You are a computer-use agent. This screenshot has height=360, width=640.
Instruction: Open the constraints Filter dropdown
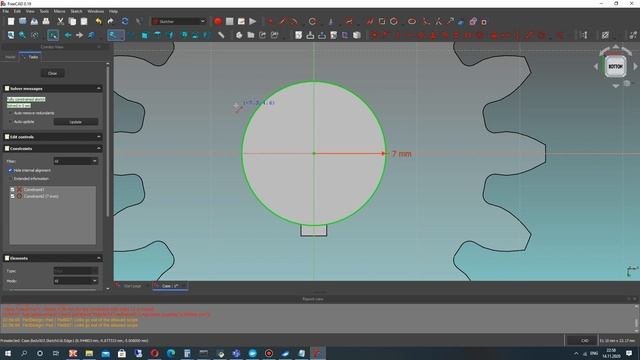click(76, 161)
